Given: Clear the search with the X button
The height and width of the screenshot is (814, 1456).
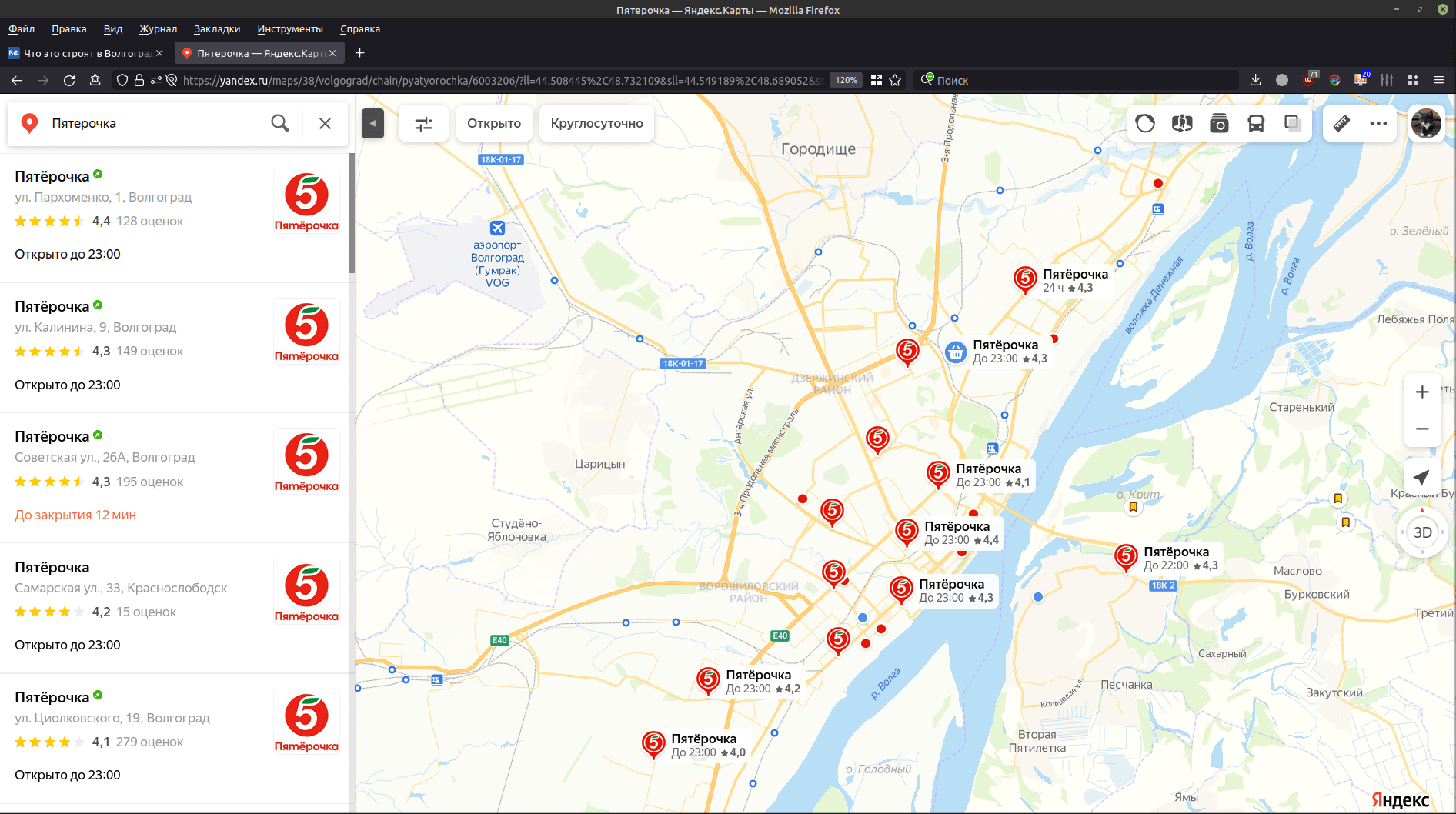Looking at the screenshot, I should [x=326, y=123].
